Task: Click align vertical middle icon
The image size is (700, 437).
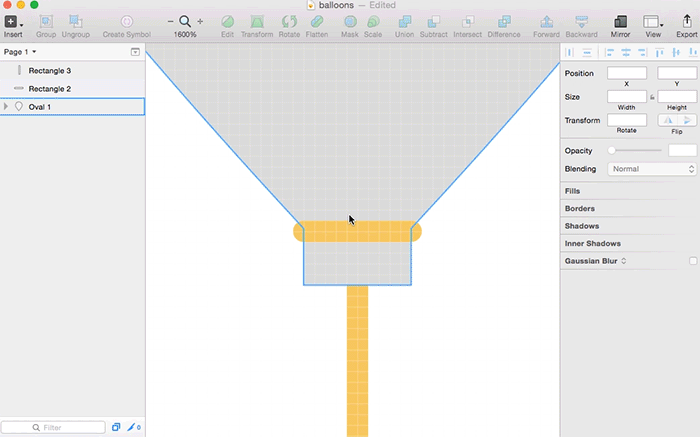Action: 676,53
